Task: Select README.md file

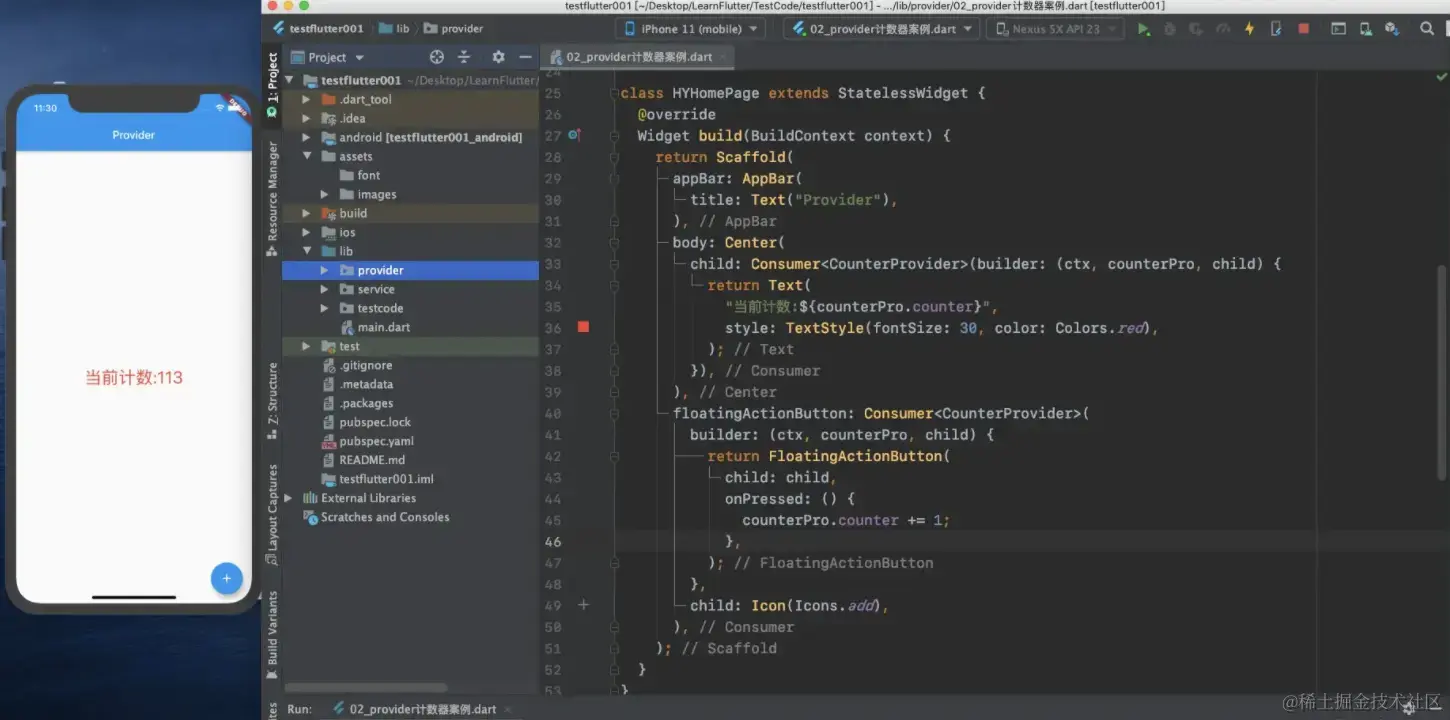Action: click(372, 460)
